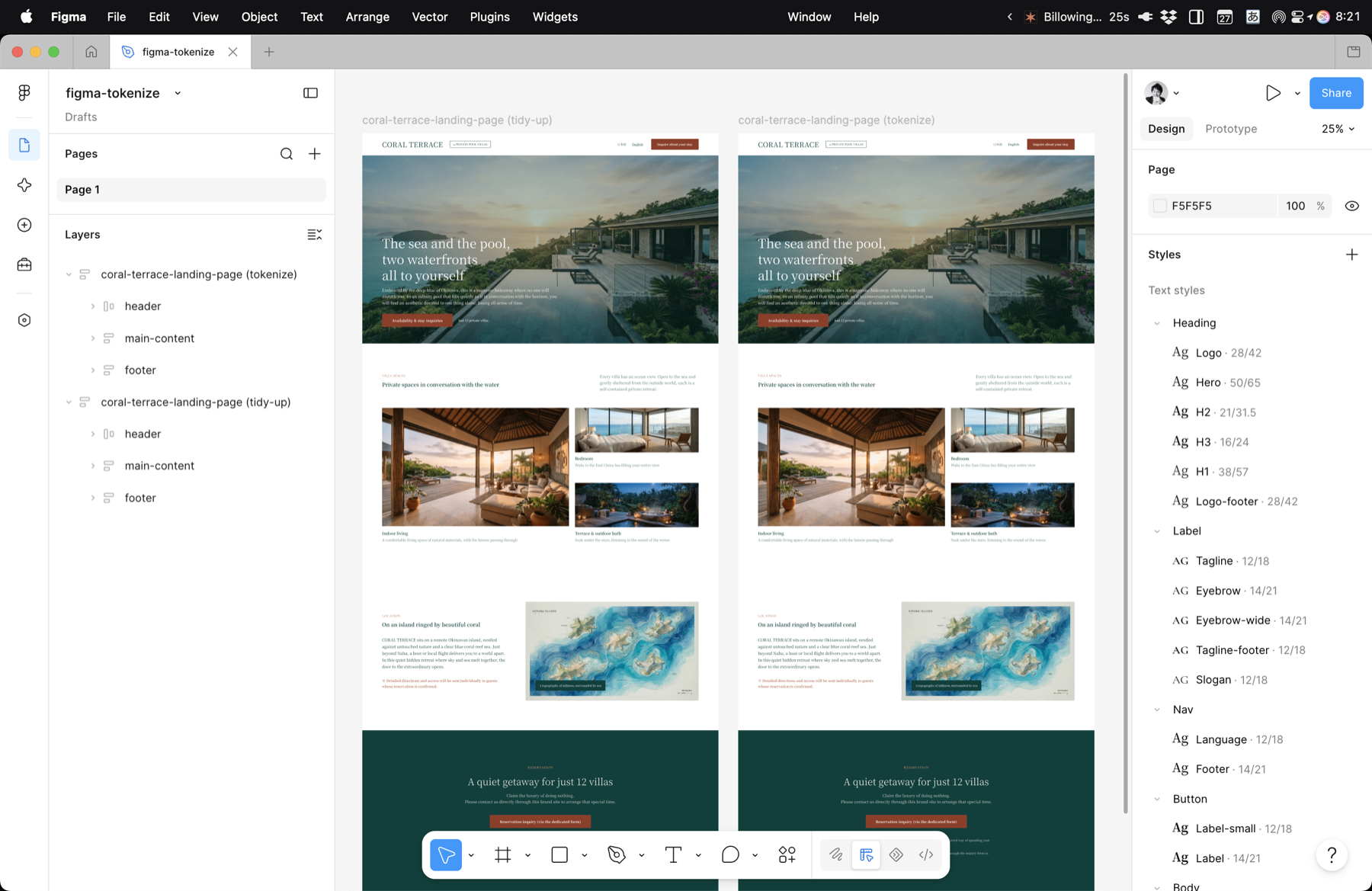Open the Actions components tool
The height and width of the screenshot is (891, 1372).
pos(787,855)
